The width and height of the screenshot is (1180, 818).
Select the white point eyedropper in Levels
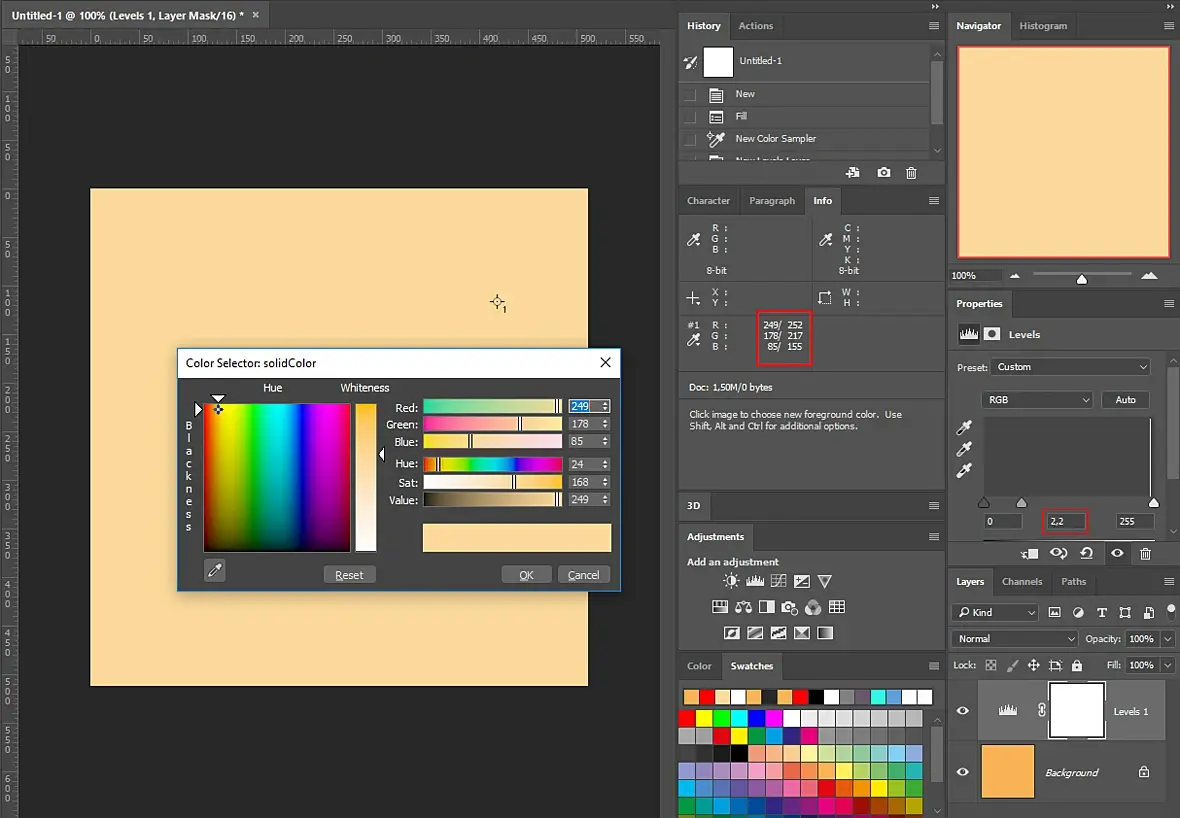click(964, 471)
